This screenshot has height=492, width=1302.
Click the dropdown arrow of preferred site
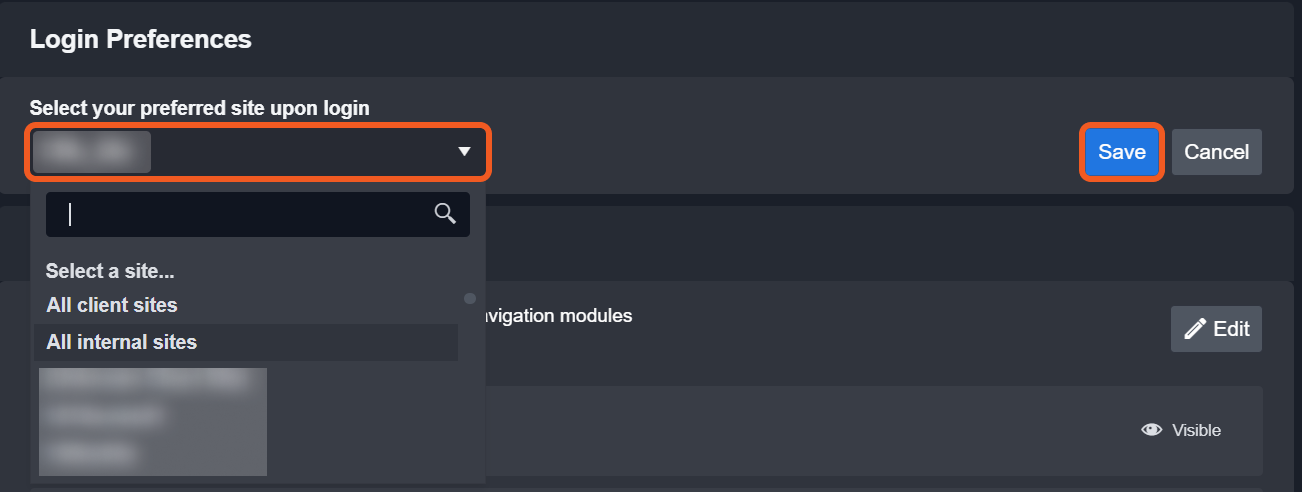click(x=464, y=152)
